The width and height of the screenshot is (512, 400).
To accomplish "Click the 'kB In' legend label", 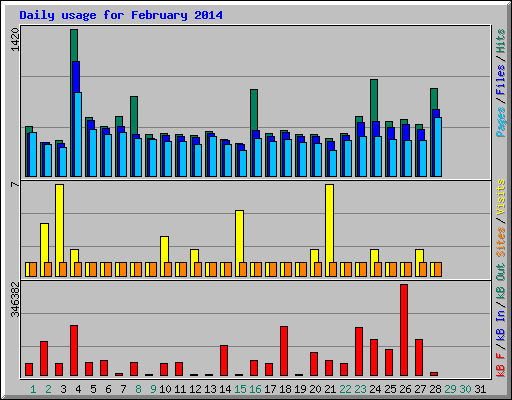I will coord(500,325).
